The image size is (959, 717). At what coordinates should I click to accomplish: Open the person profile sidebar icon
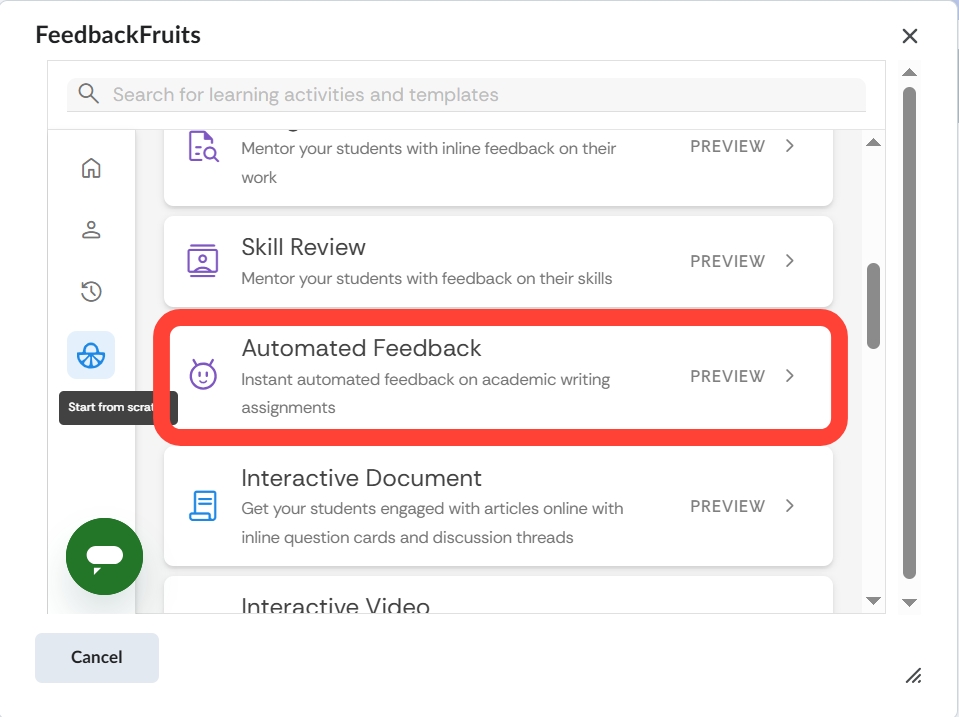click(91, 230)
